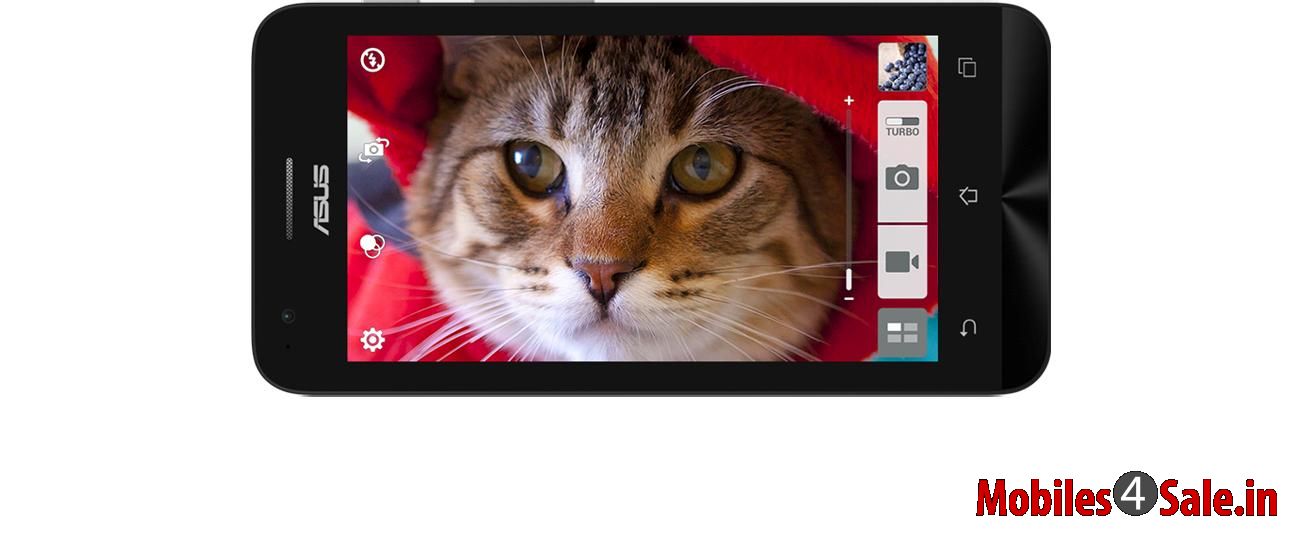Image resolution: width=1303 pixels, height=538 pixels.
Task: Open the camera modes grid menu
Action: 902,334
